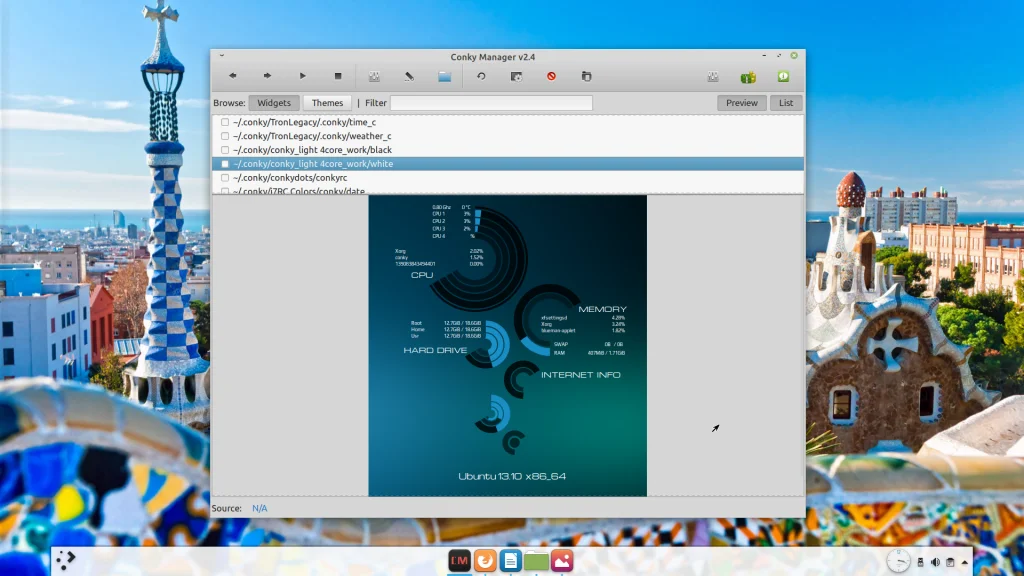Open the pencil edit-widget tool
Image resolution: width=1024 pixels, height=576 pixels.
click(x=409, y=76)
